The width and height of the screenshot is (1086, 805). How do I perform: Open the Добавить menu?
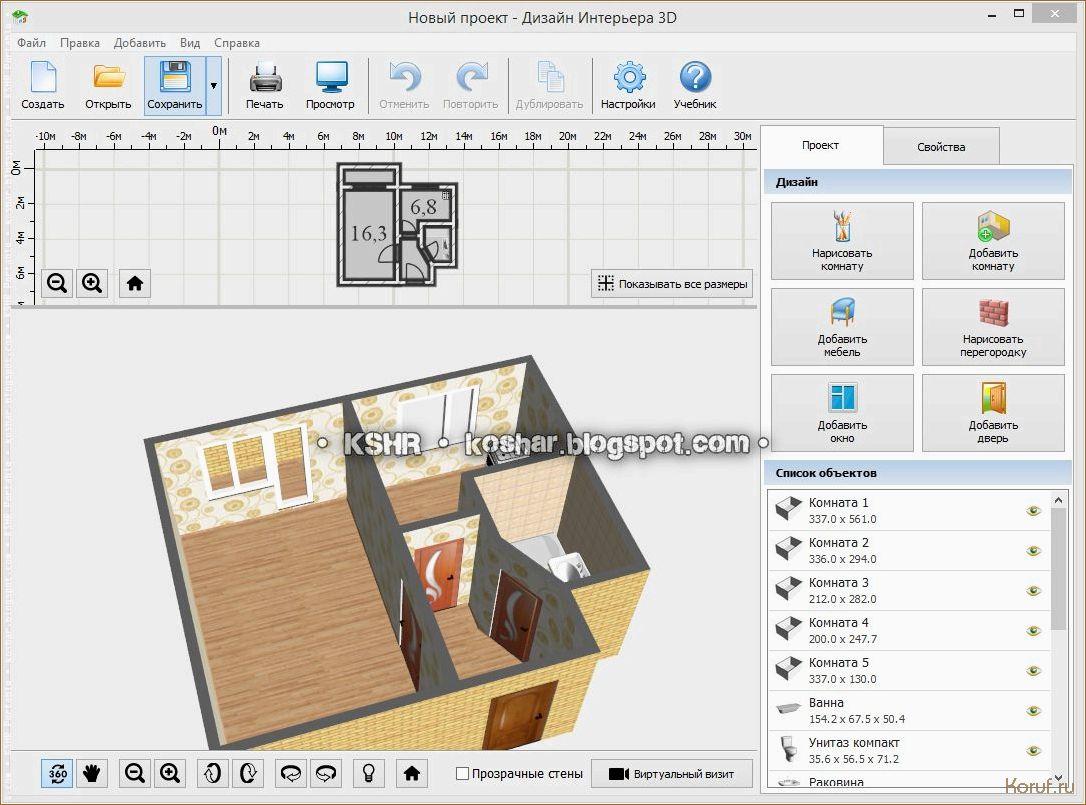coord(140,43)
